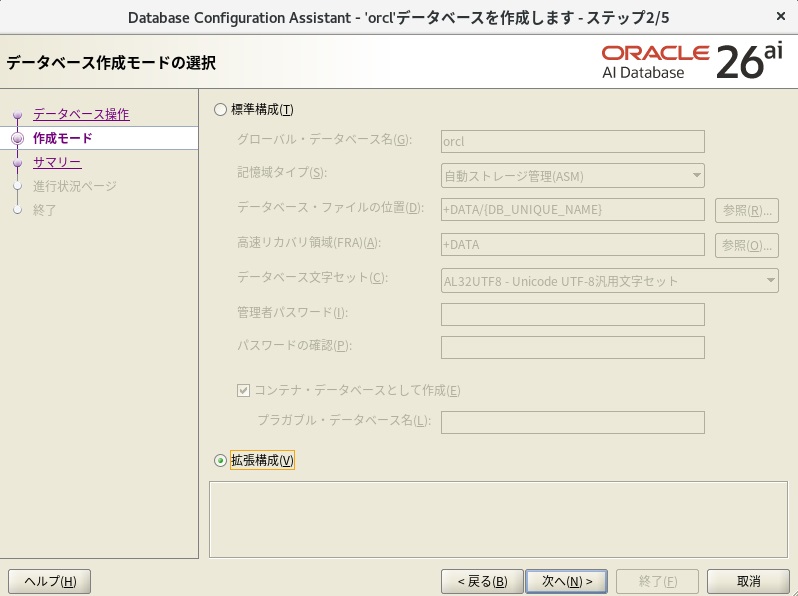The image size is (798, 596).
Task: Click the データベース・ファイルの位置 field
Action: tap(573, 210)
